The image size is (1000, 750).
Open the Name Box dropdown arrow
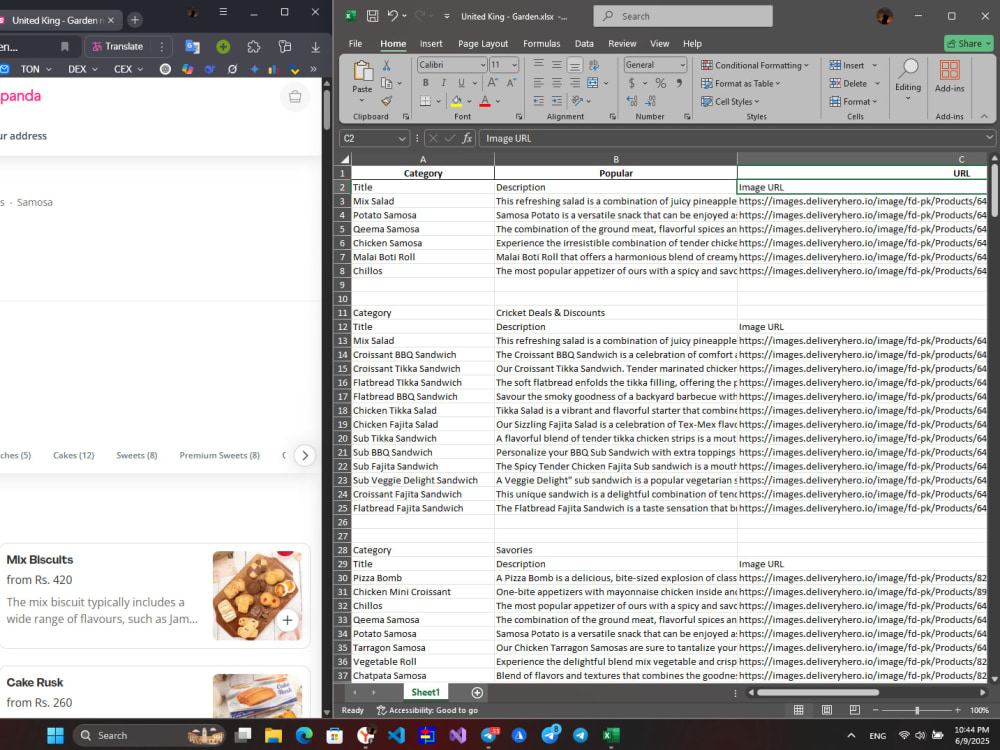coord(402,138)
